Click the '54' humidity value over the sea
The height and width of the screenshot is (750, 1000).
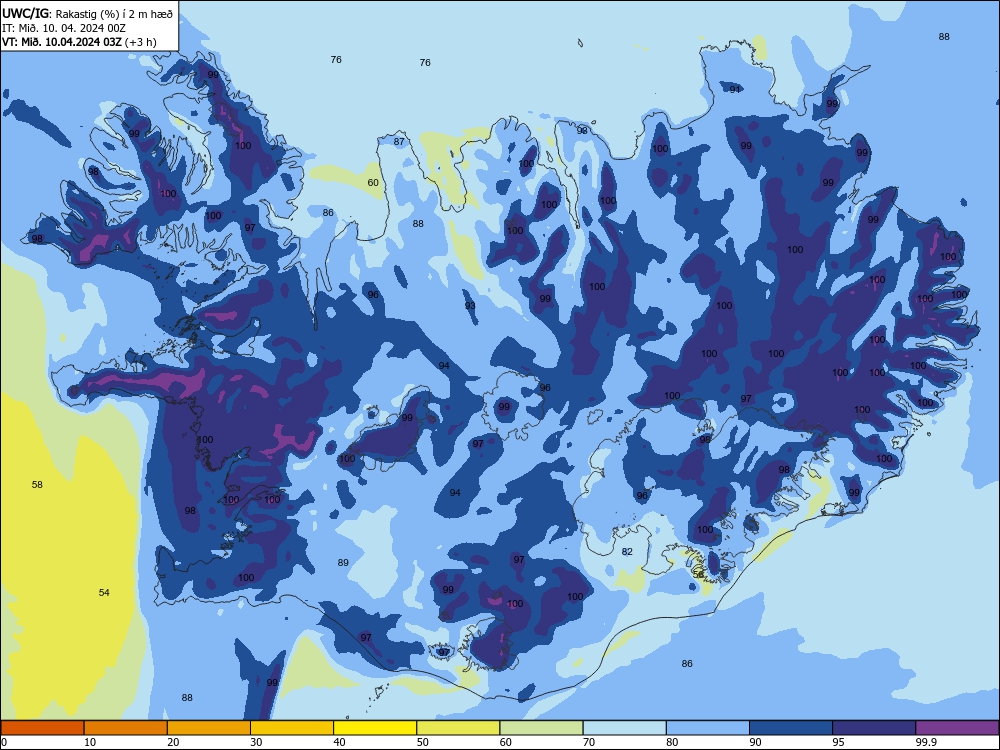104,592
